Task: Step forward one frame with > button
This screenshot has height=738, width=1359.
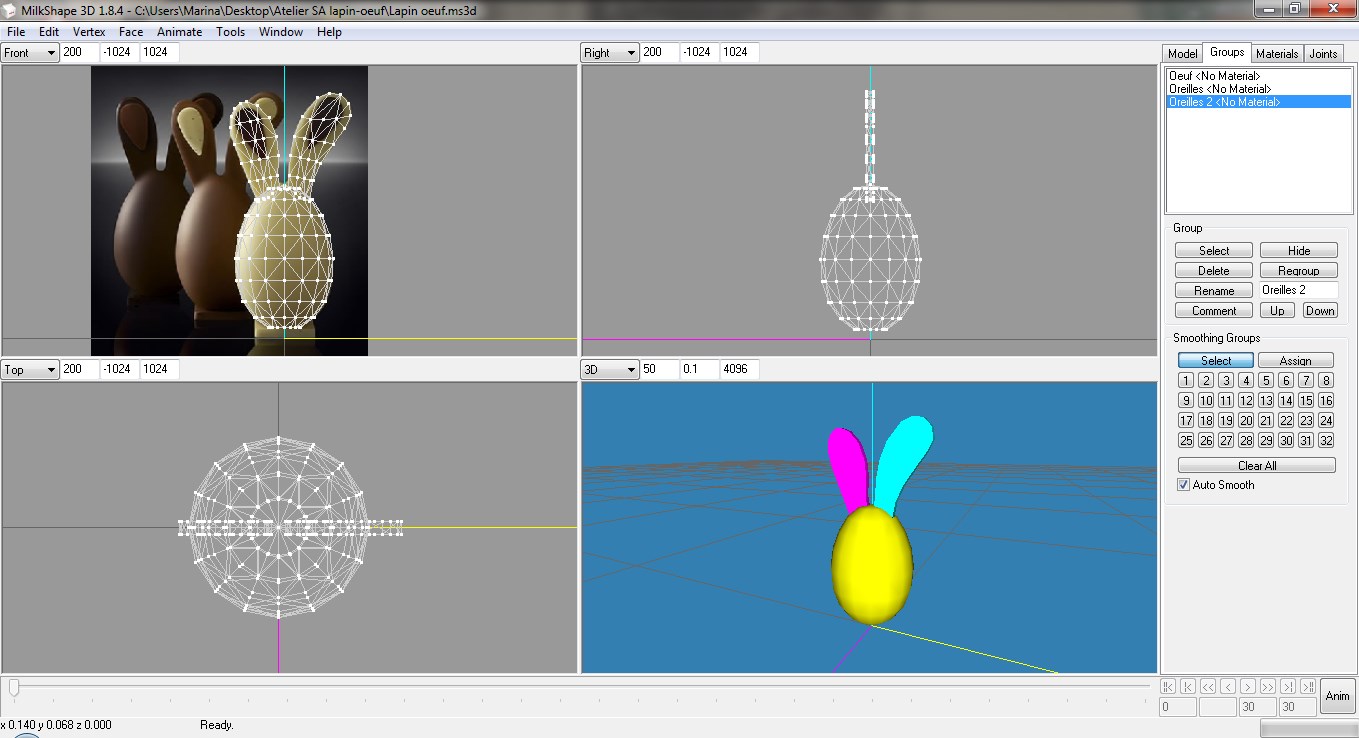Action: tap(1248, 686)
